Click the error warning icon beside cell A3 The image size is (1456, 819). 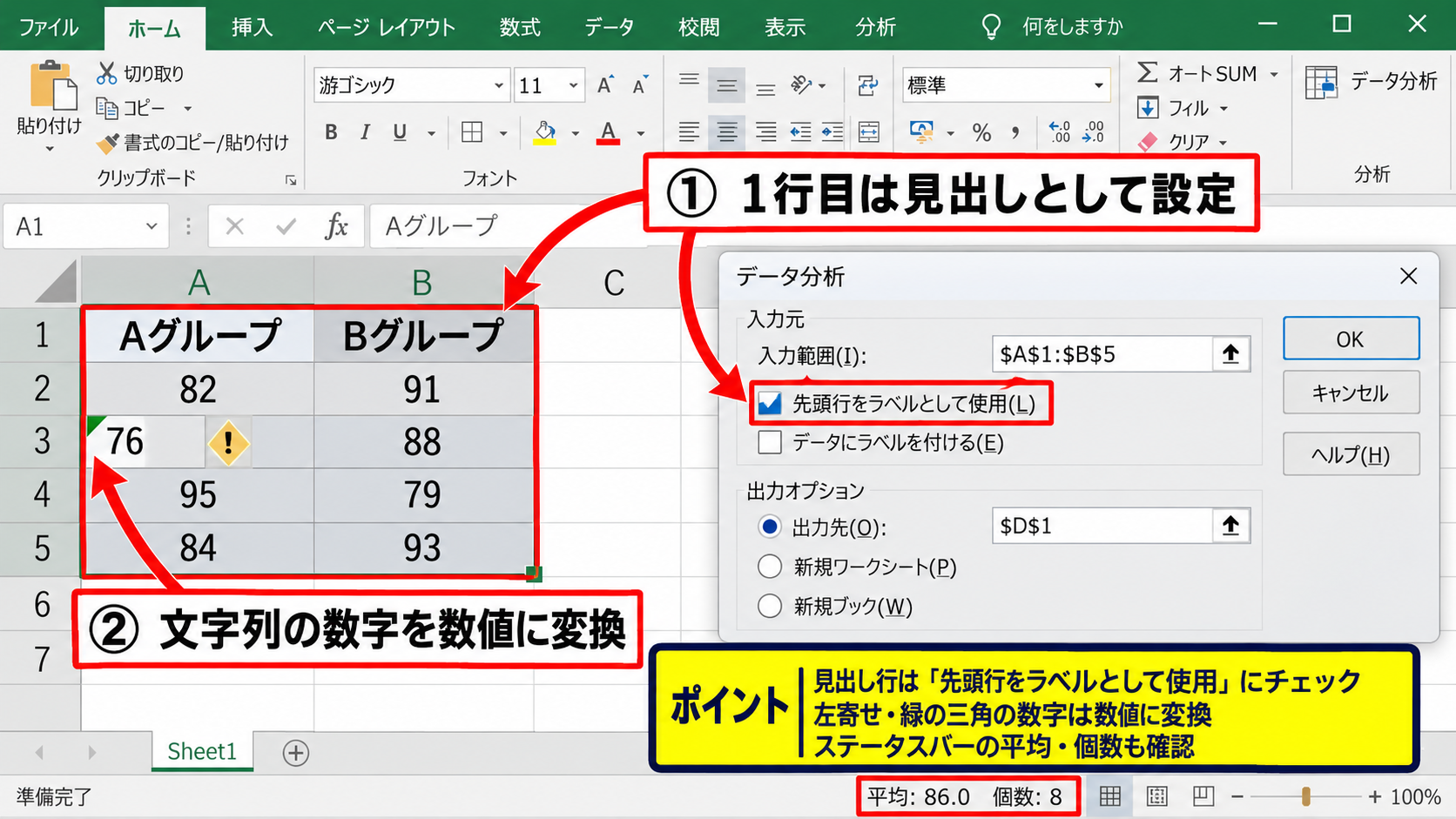pos(228,442)
